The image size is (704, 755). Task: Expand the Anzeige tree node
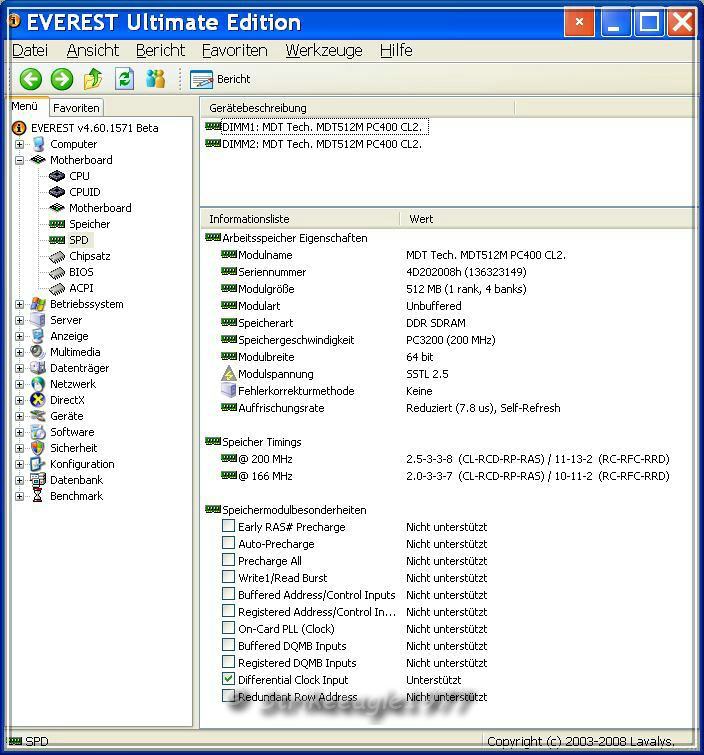(19, 336)
